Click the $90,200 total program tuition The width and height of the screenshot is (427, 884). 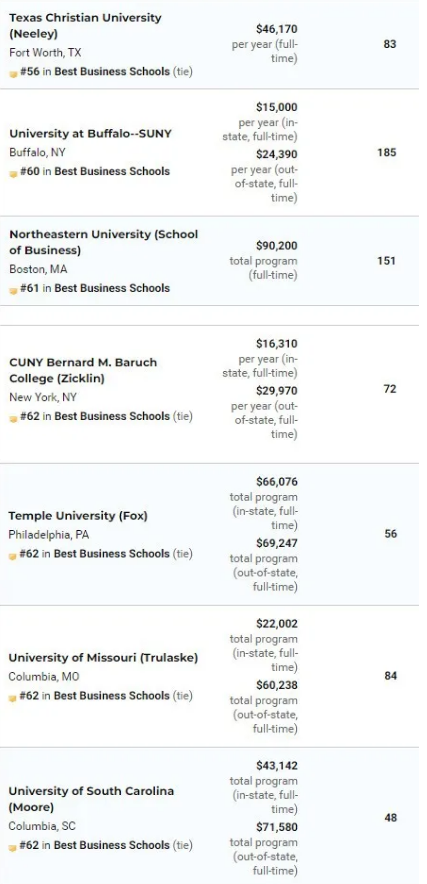(276, 246)
